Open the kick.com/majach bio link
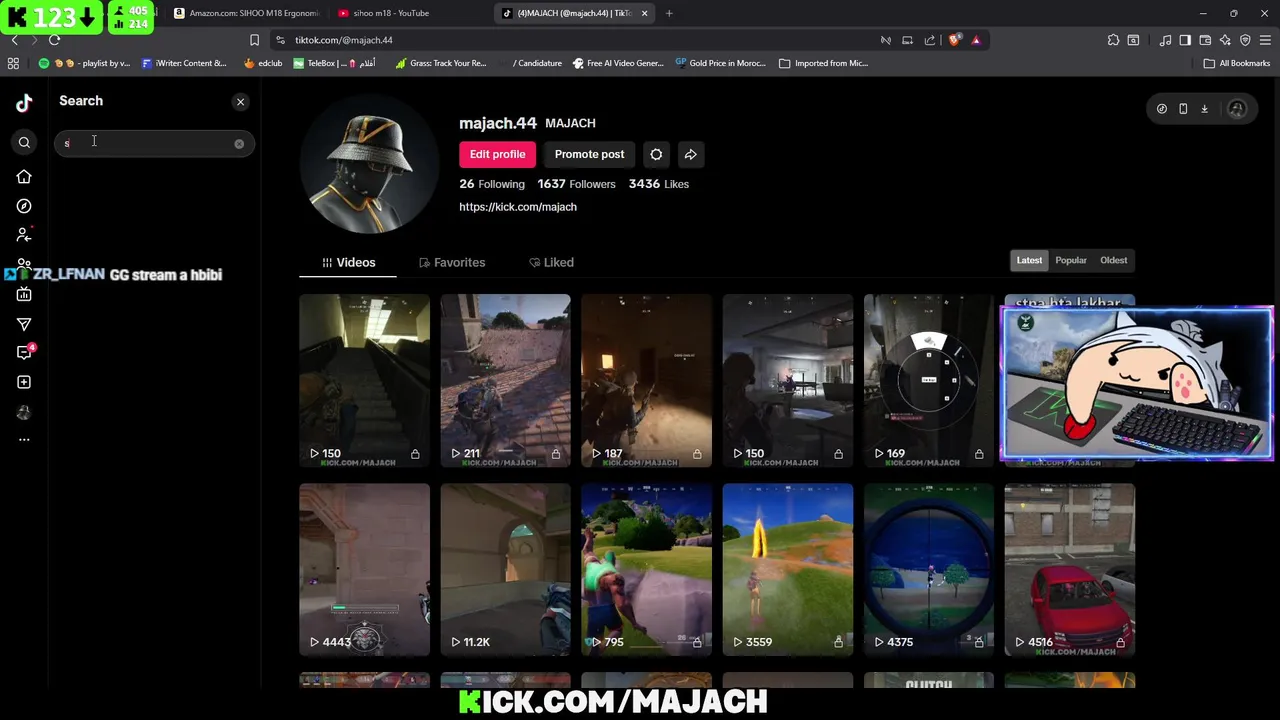 [x=518, y=207]
